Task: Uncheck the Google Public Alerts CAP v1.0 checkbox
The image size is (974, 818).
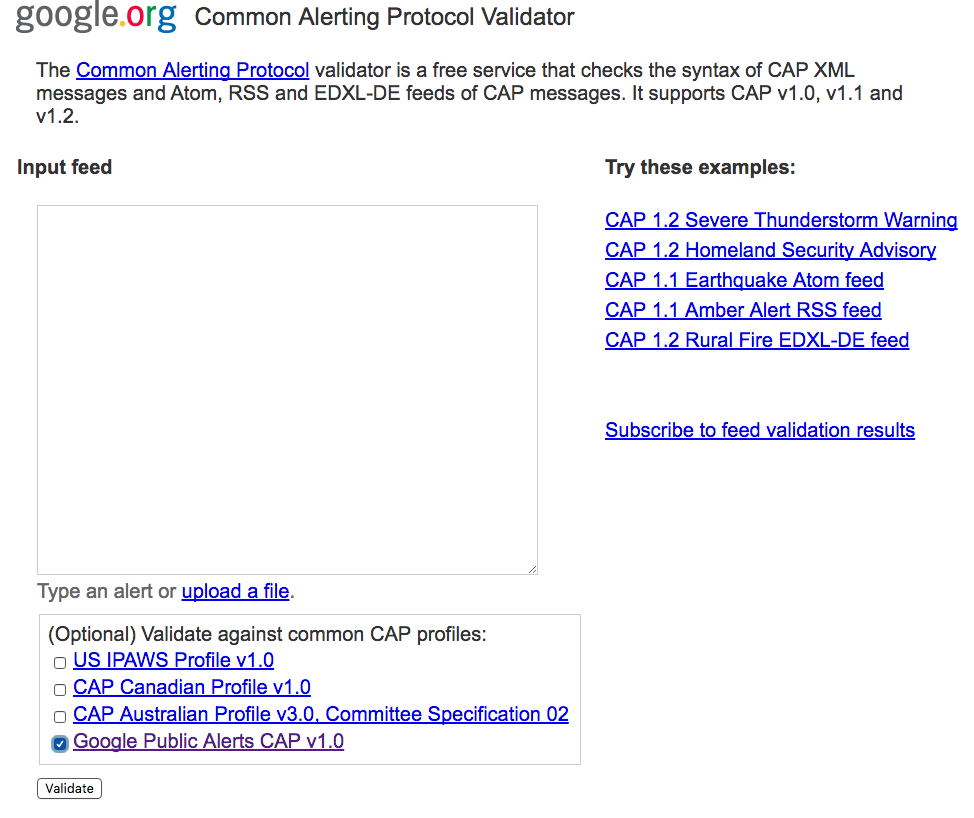Action: pyautogui.click(x=59, y=743)
